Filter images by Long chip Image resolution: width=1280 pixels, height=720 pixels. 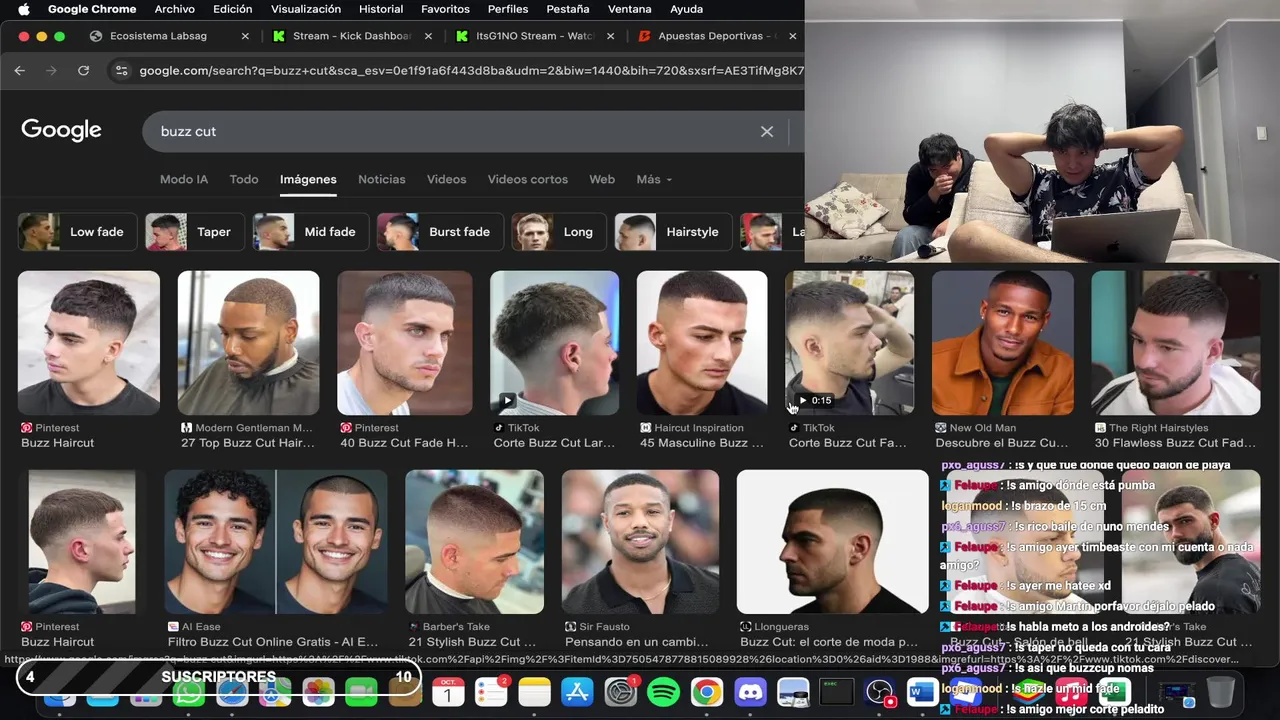tap(558, 232)
